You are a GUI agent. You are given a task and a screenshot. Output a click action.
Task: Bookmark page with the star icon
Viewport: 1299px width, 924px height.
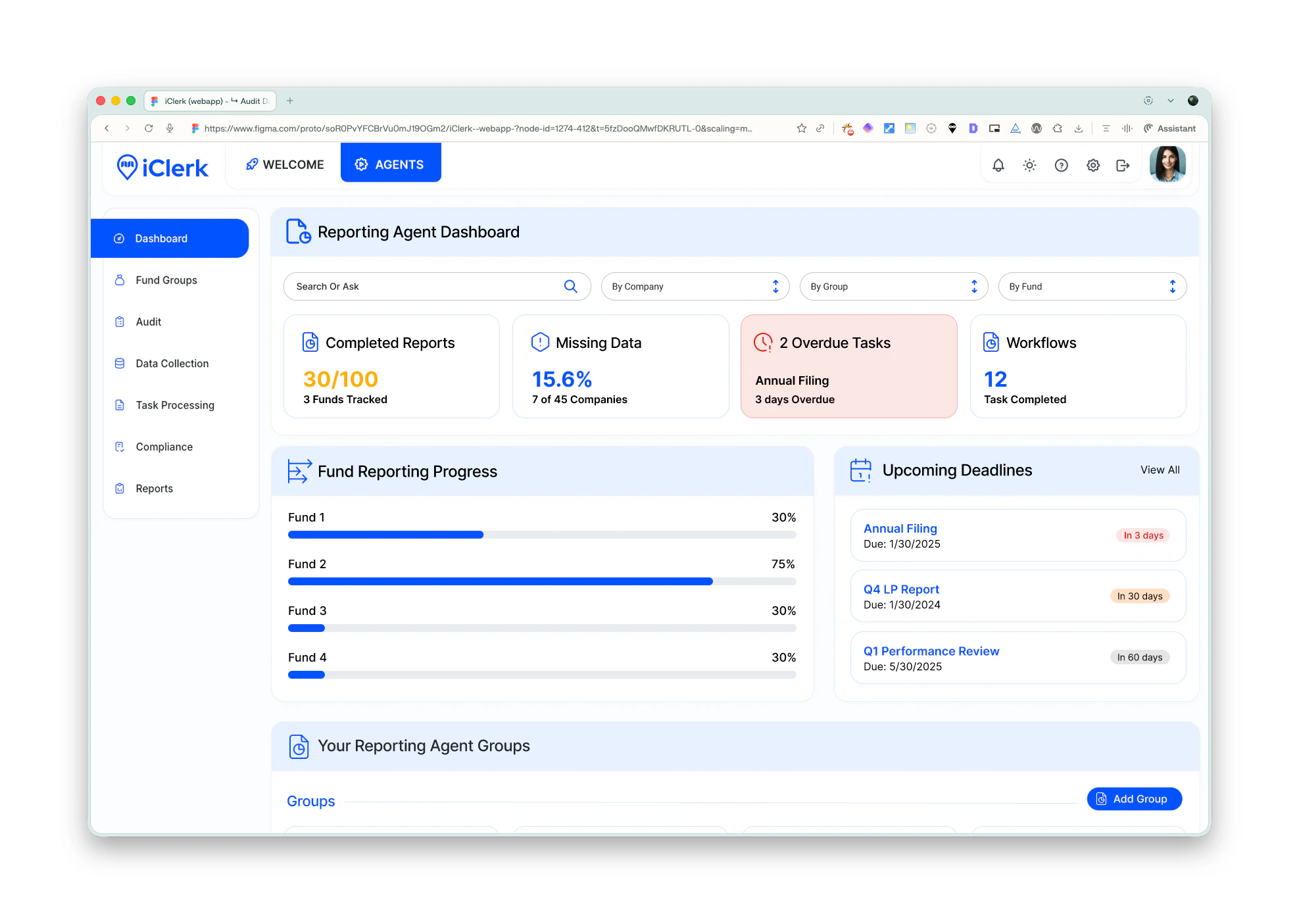point(801,128)
